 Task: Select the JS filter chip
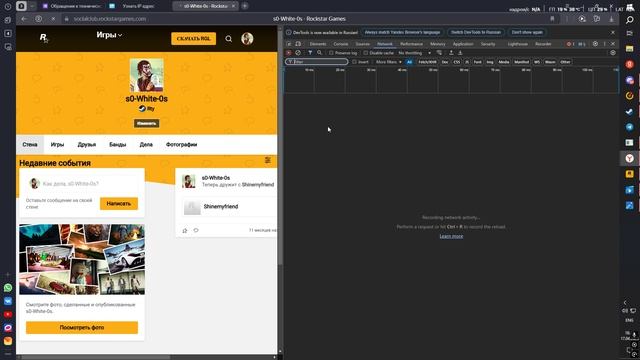467,62
